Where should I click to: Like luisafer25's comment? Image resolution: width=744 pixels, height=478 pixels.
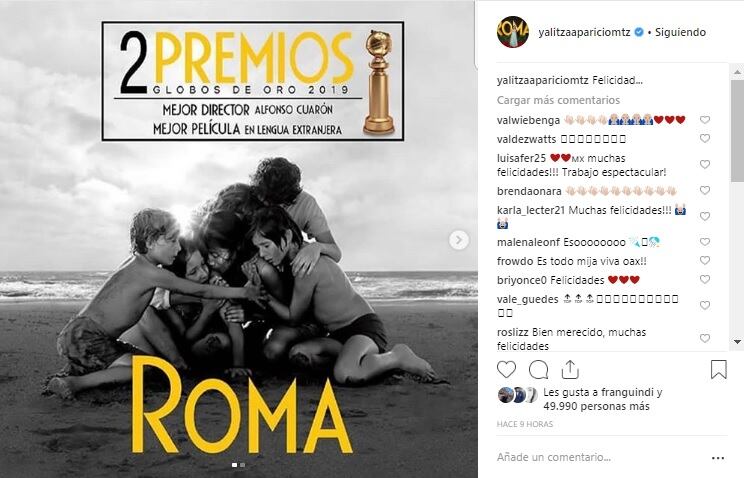705,164
